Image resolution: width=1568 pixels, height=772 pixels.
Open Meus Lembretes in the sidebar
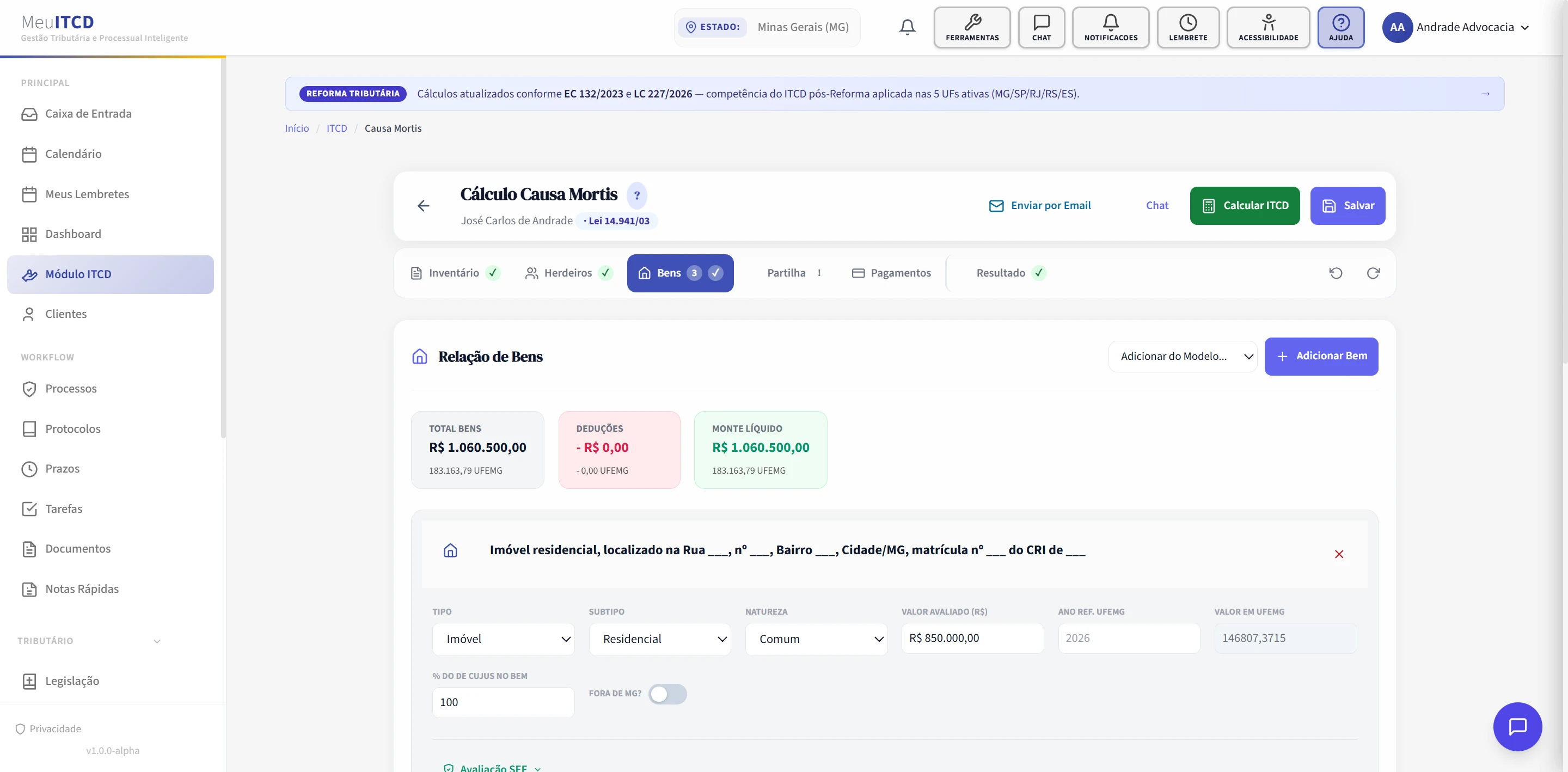[x=111, y=194]
